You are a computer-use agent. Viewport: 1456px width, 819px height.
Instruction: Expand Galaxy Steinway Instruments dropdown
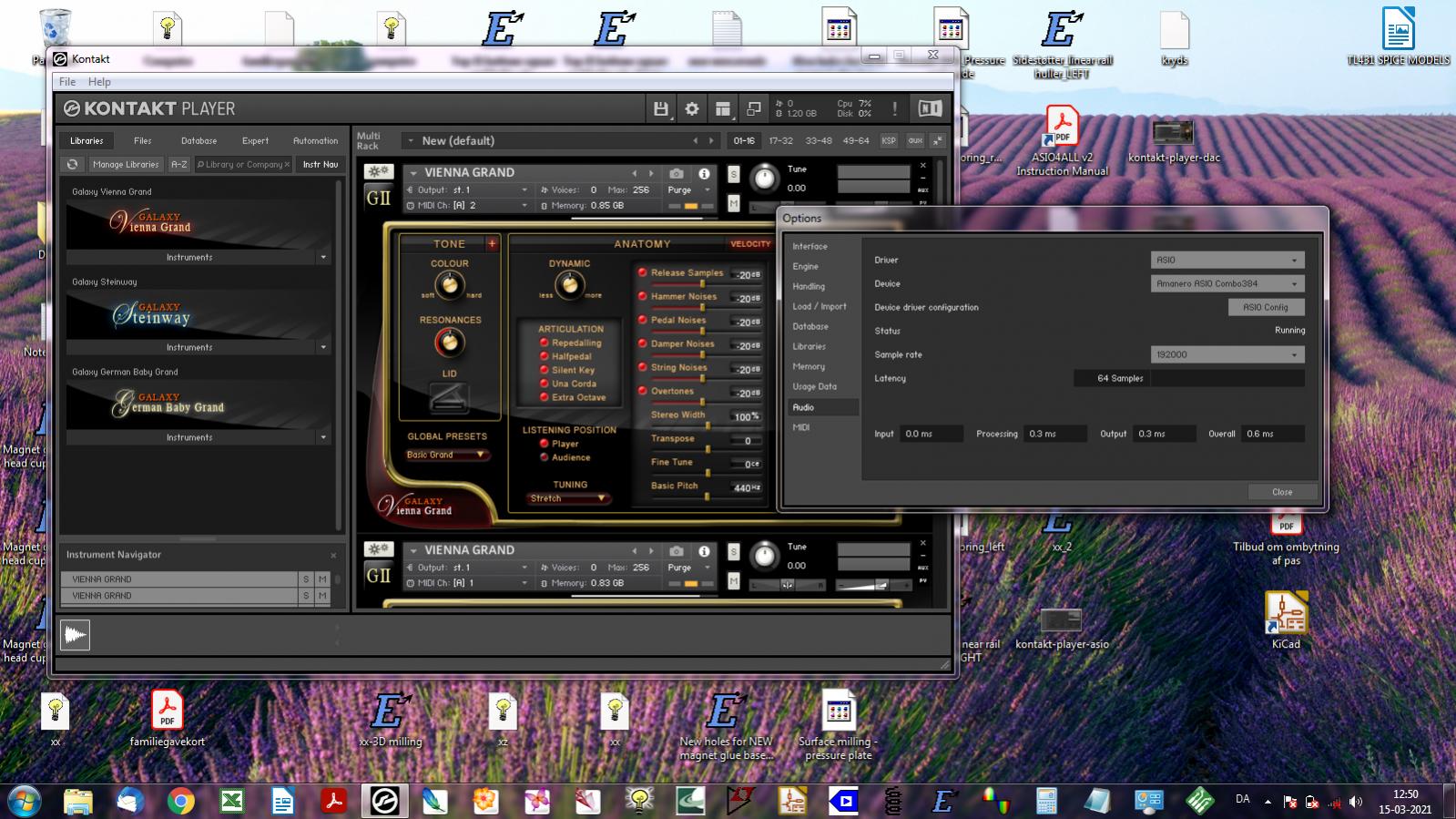coord(322,348)
